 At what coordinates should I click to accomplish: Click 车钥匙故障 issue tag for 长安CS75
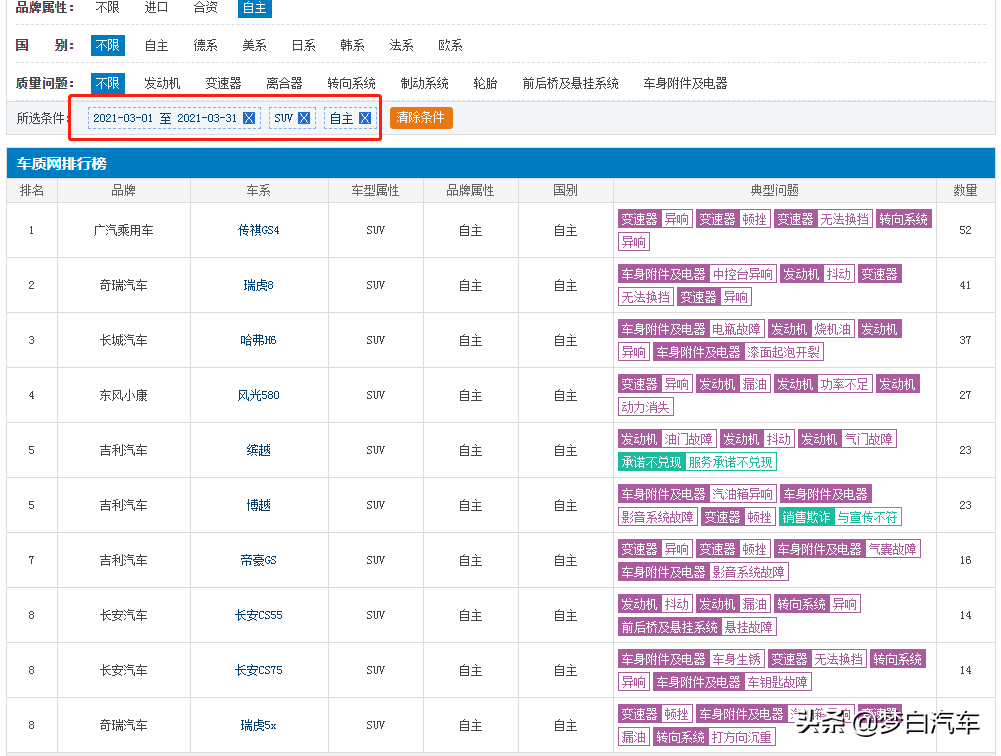tap(778, 682)
